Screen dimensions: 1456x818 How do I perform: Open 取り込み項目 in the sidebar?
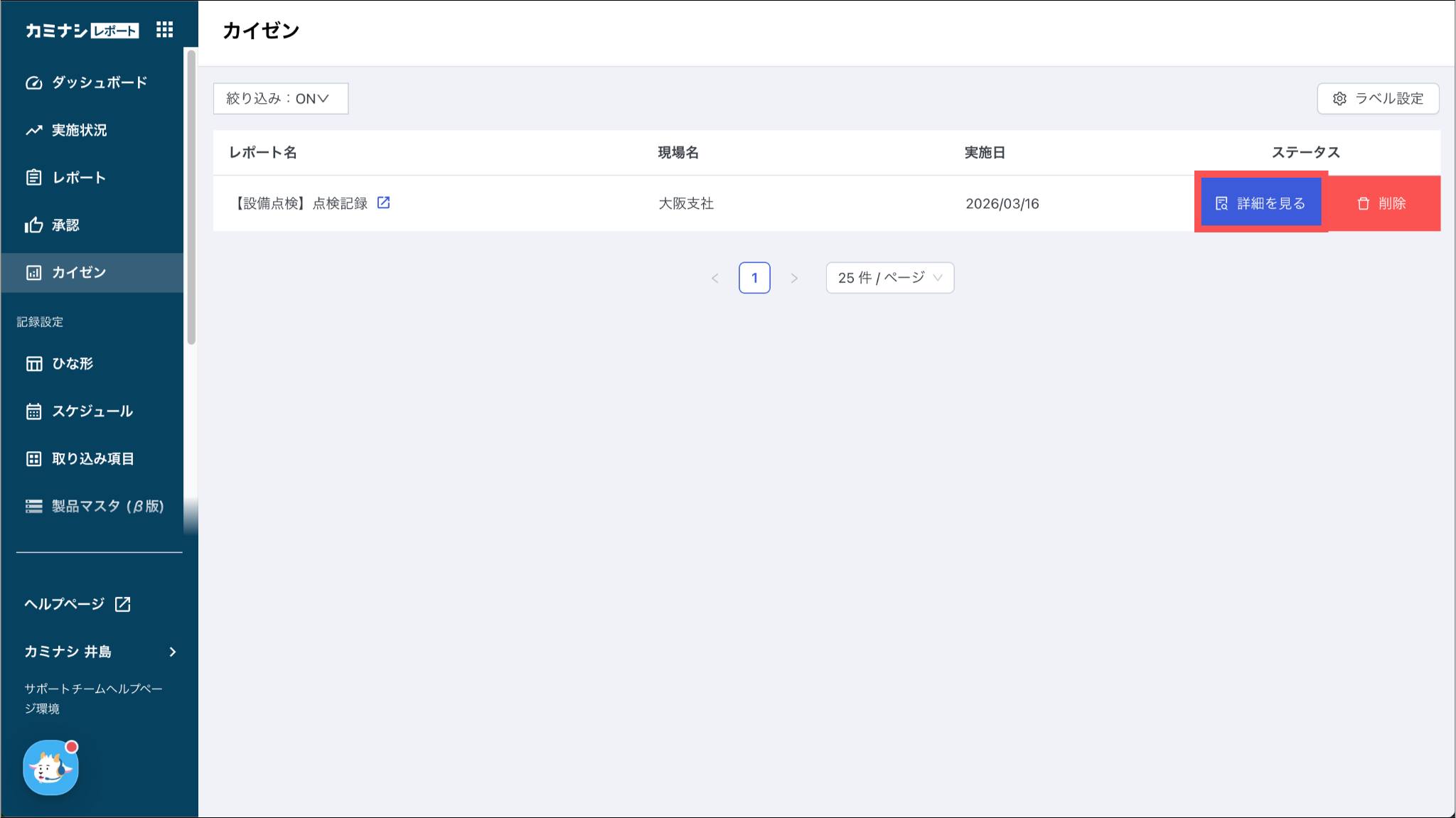(x=92, y=459)
